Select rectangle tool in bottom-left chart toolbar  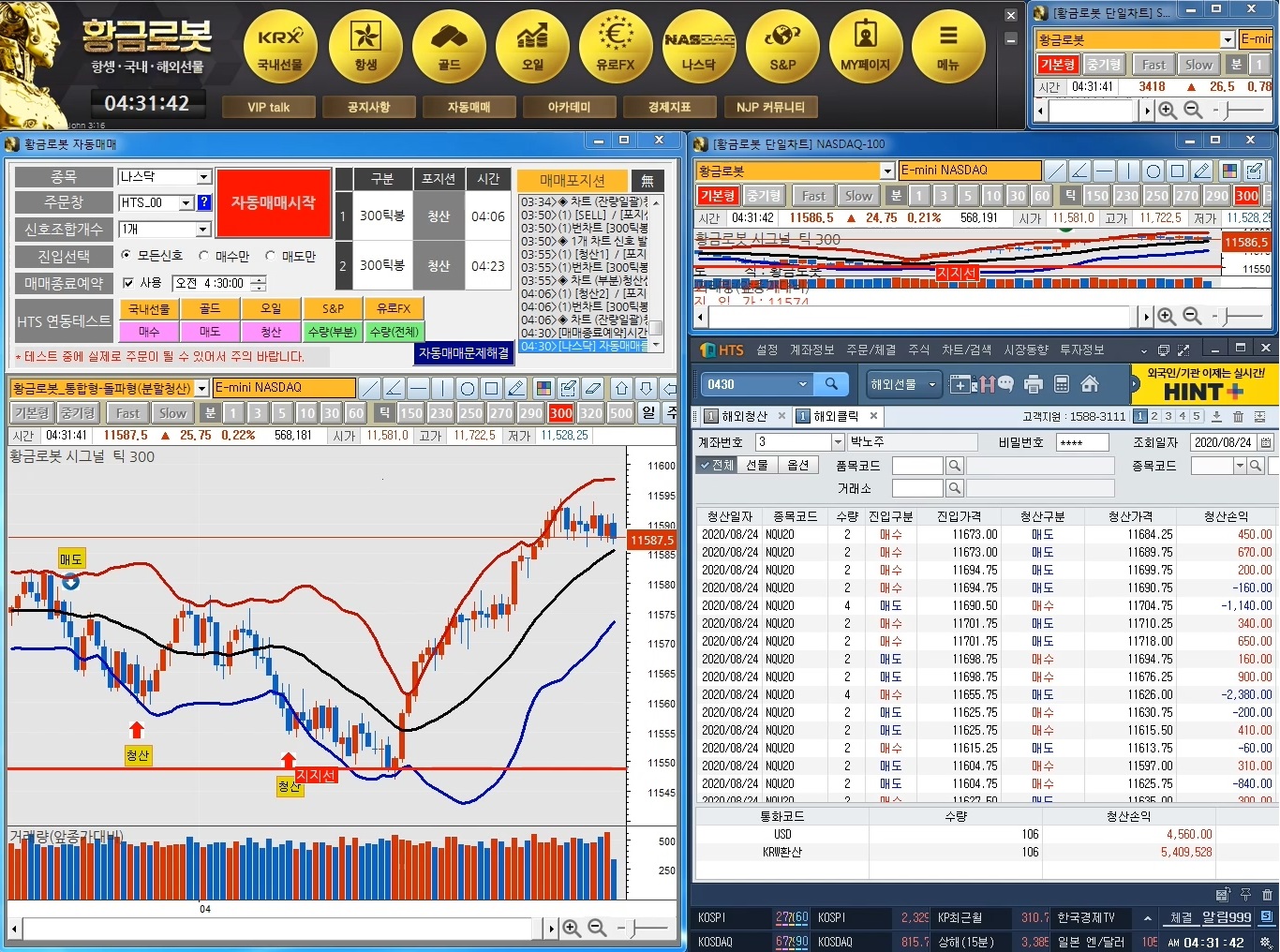pyautogui.click(x=492, y=388)
